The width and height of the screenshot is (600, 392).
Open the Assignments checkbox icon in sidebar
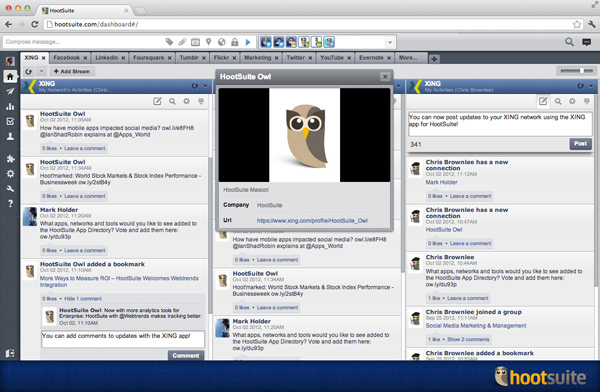[x=10, y=121]
